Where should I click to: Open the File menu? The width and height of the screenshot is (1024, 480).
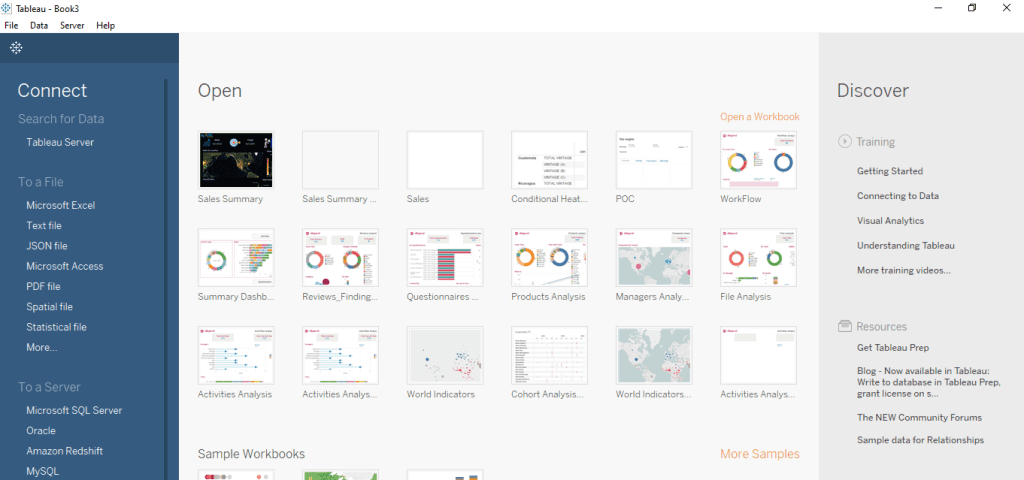tap(11, 25)
